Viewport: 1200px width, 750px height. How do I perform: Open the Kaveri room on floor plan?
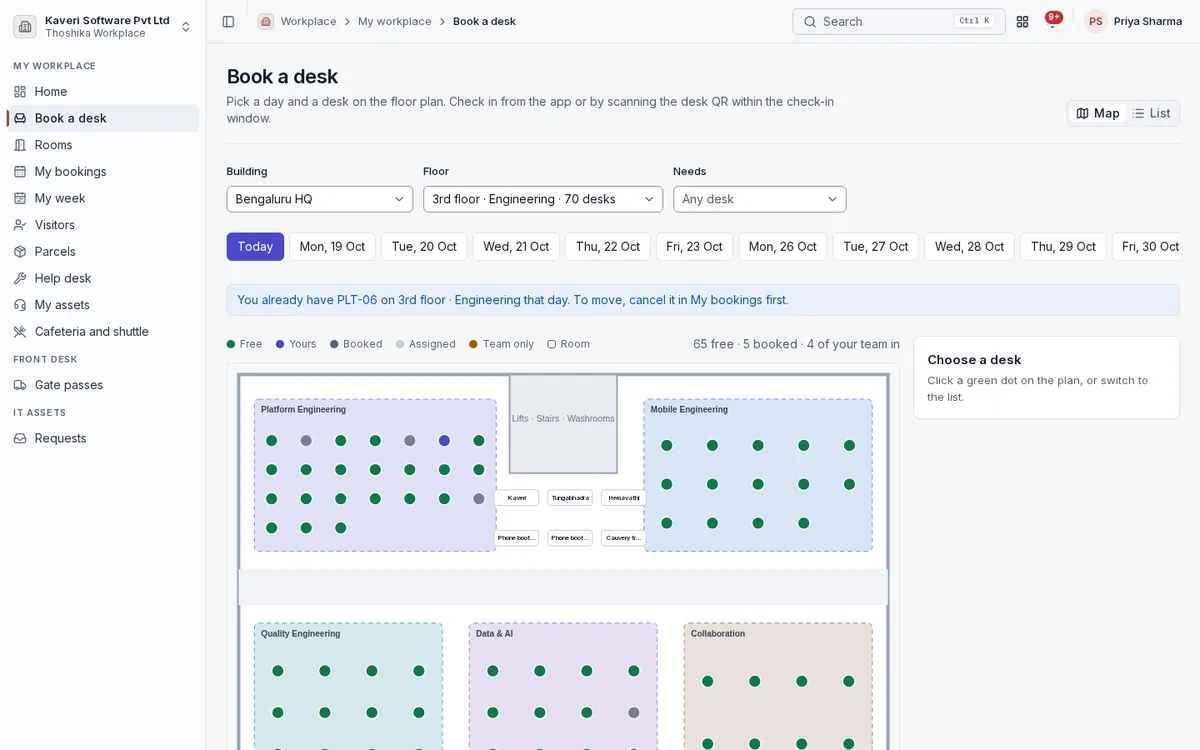pyautogui.click(x=517, y=498)
